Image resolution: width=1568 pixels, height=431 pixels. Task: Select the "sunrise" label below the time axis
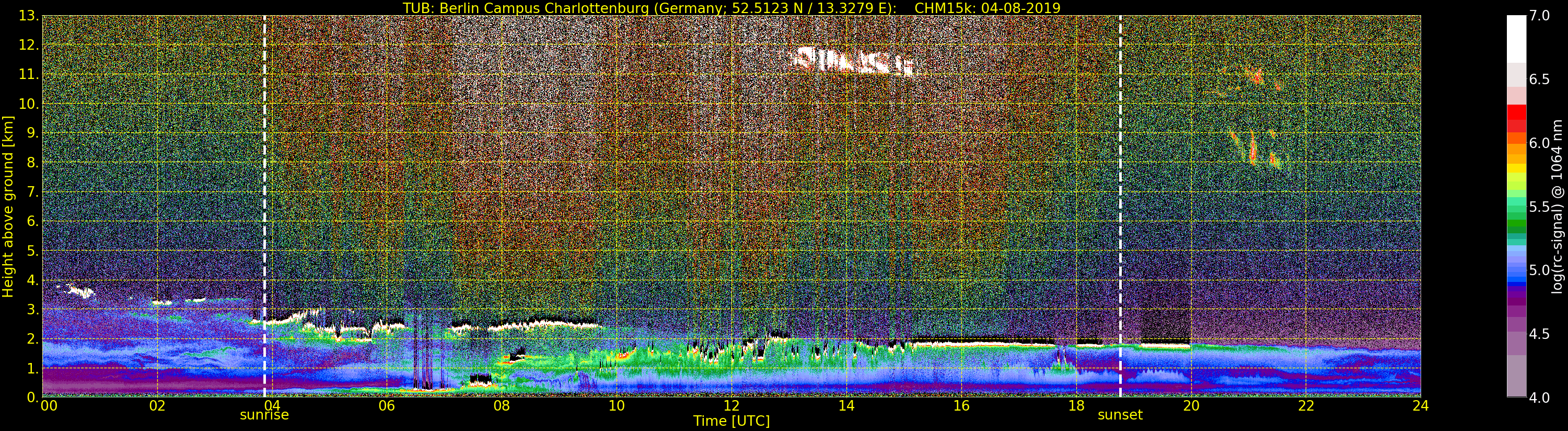click(264, 415)
